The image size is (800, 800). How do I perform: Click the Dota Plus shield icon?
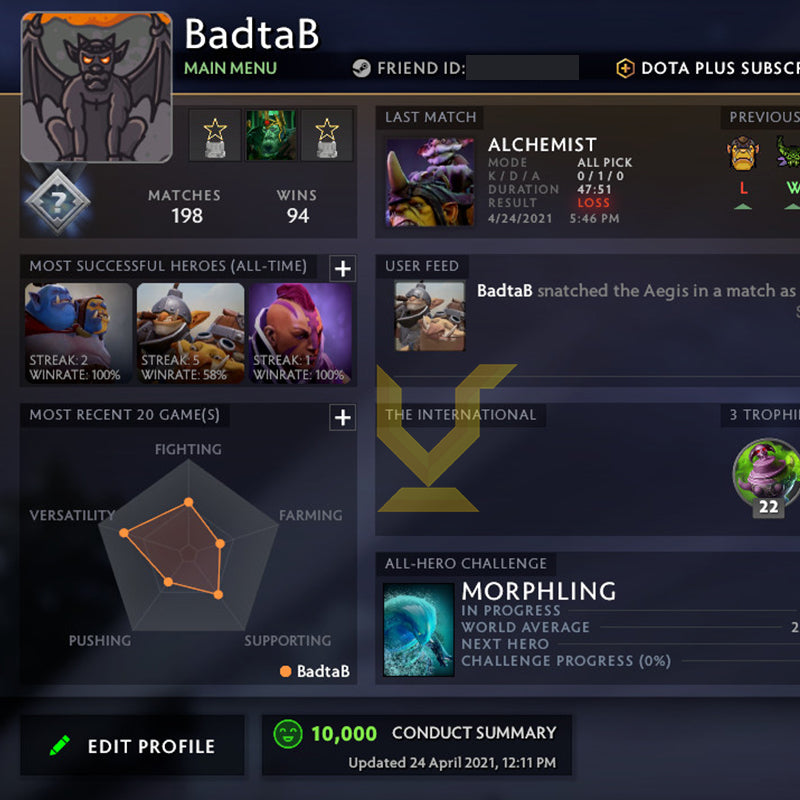pos(626,68)
